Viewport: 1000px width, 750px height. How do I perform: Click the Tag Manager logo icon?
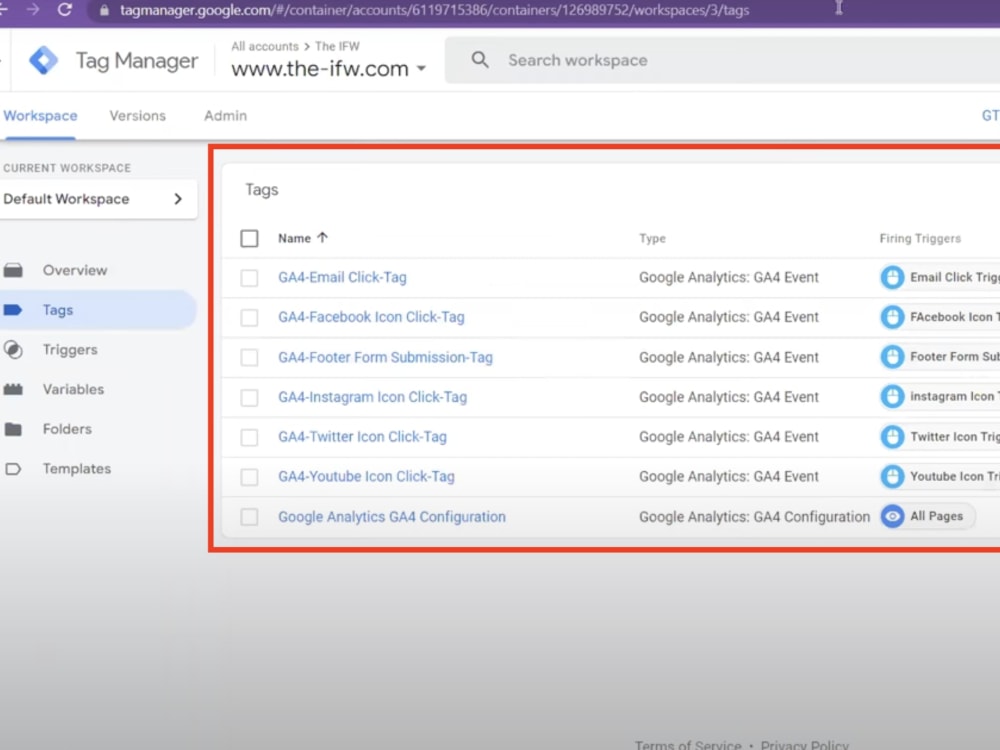pyautogui.click(x=43, y=60)
